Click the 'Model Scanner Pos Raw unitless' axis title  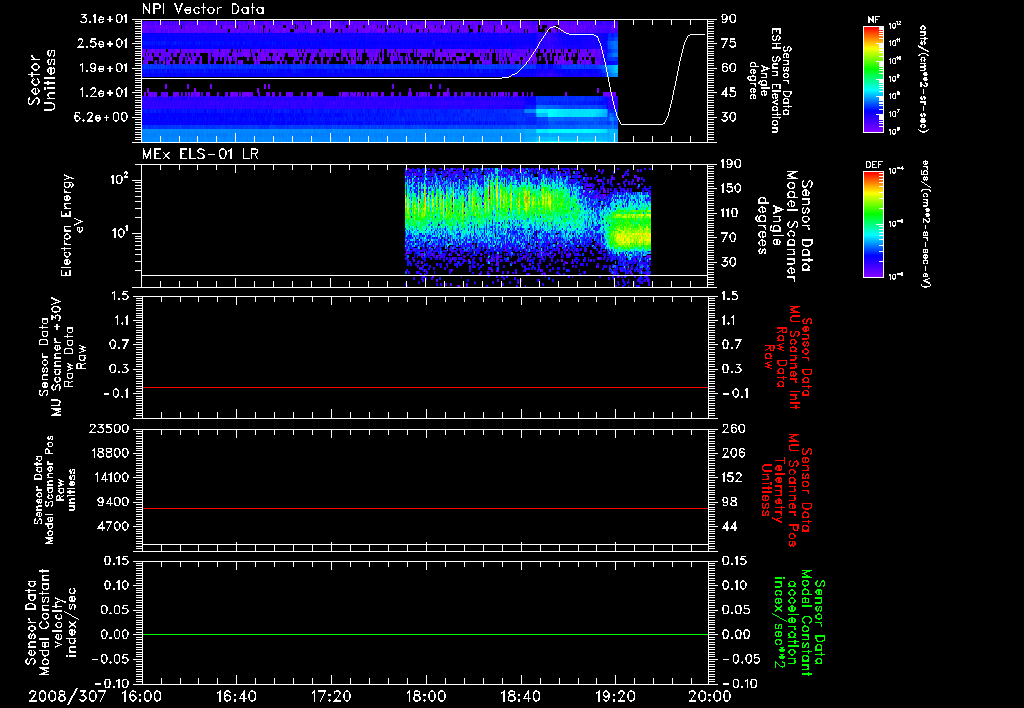coord(55,490)
